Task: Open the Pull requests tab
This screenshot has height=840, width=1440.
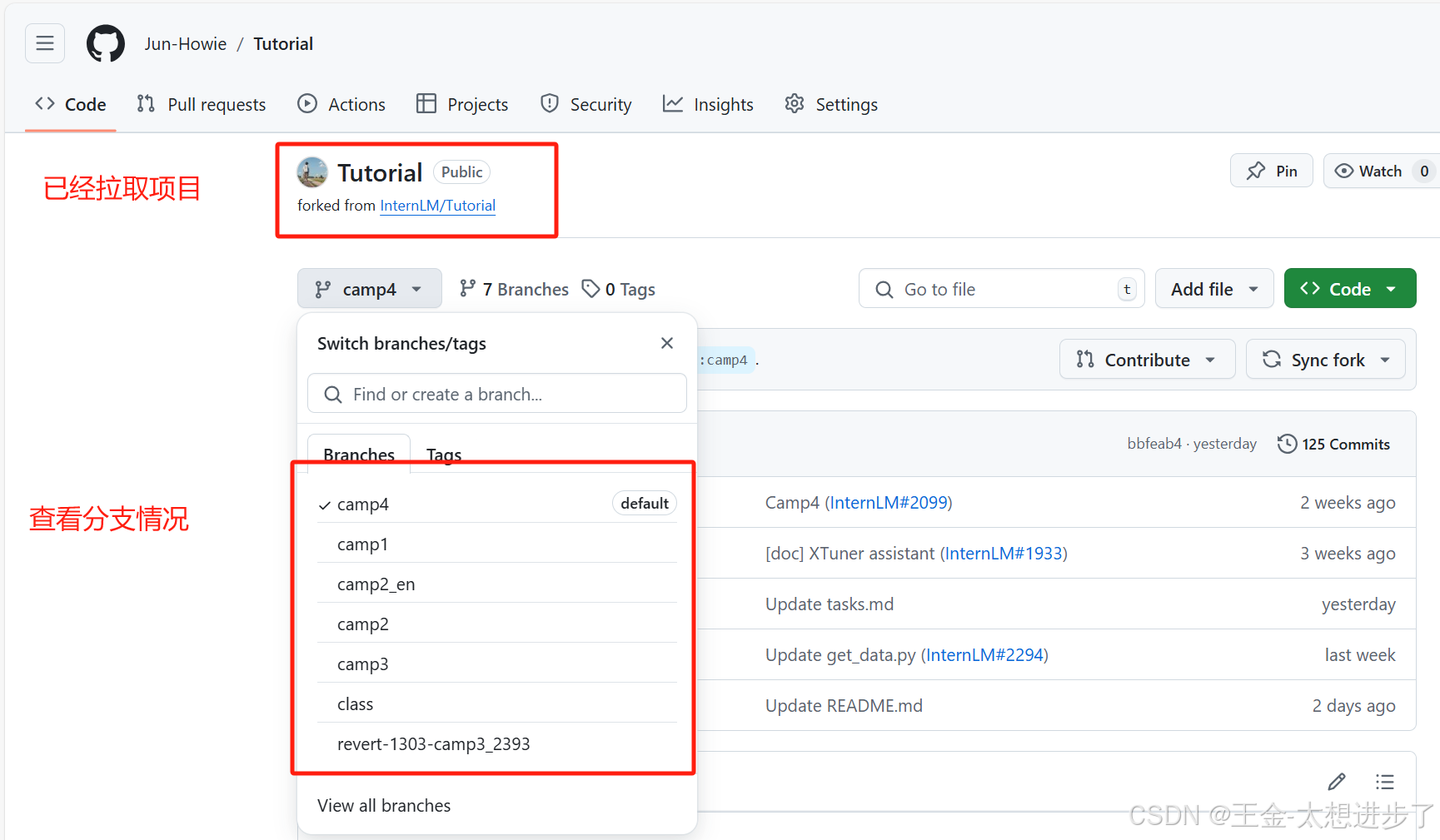Action: click(202, 104)
